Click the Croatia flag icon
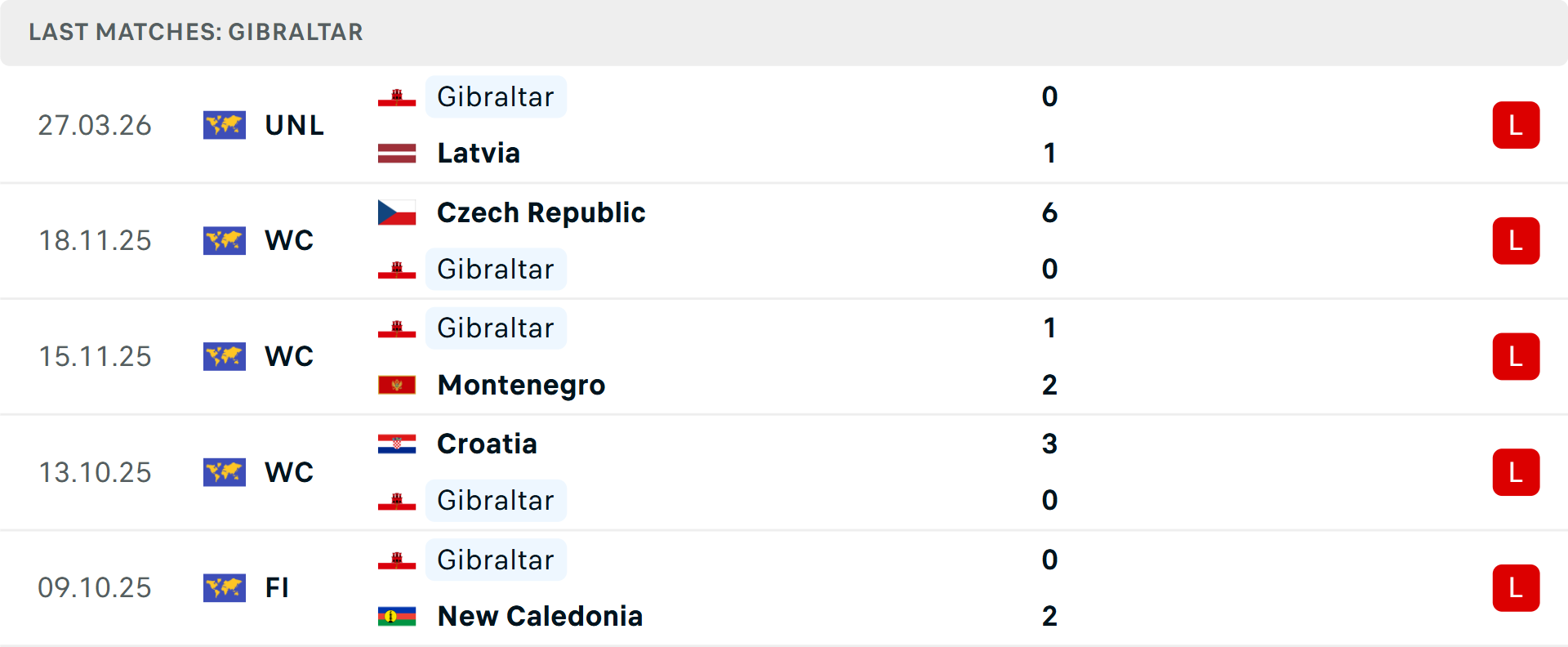 pos(397,444)
